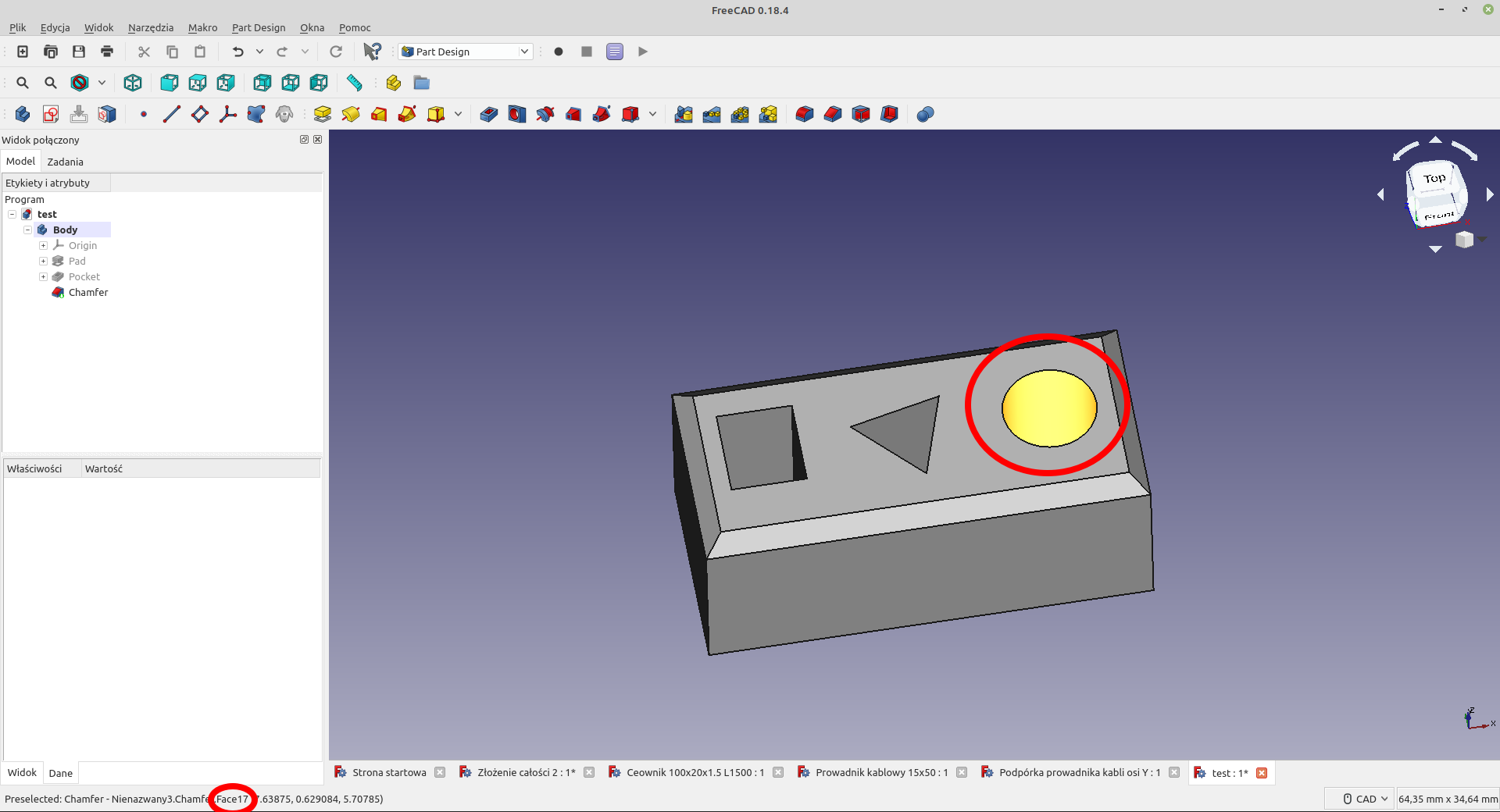Create a new document

point(23,52)
